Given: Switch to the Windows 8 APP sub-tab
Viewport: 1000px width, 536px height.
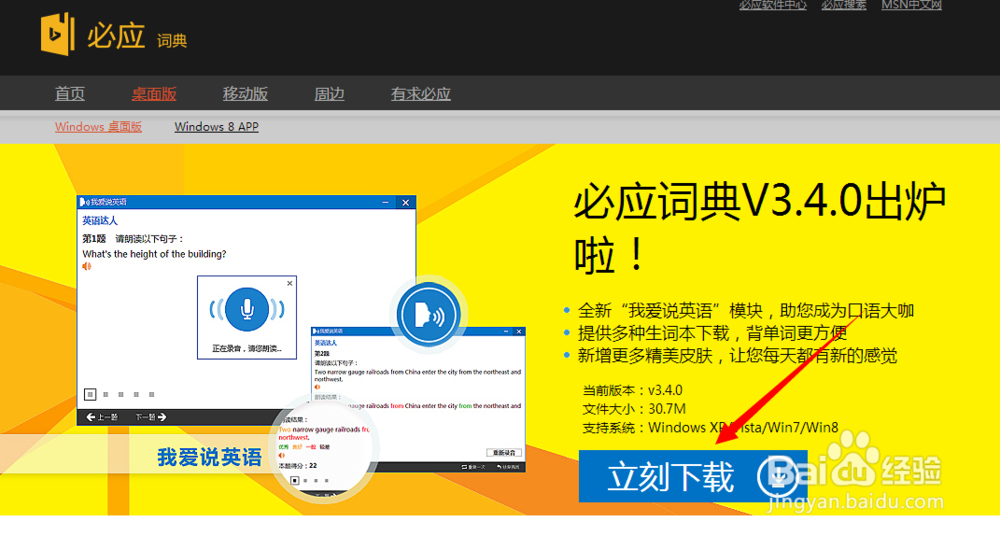Looking at the screenshot, I should [x=216, y=127].
